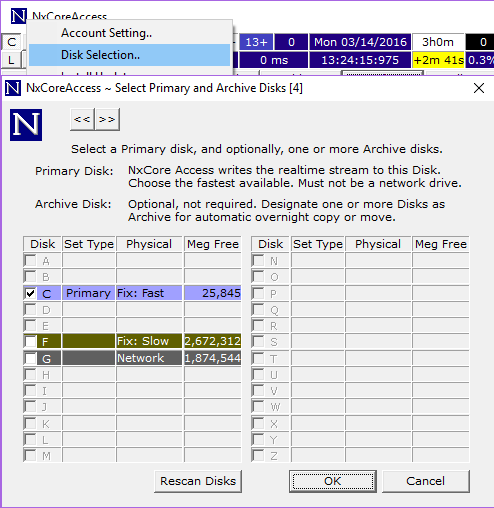
Task: Check the disk F checkbox
Action: pyautogui.click(x=30, y=341)
